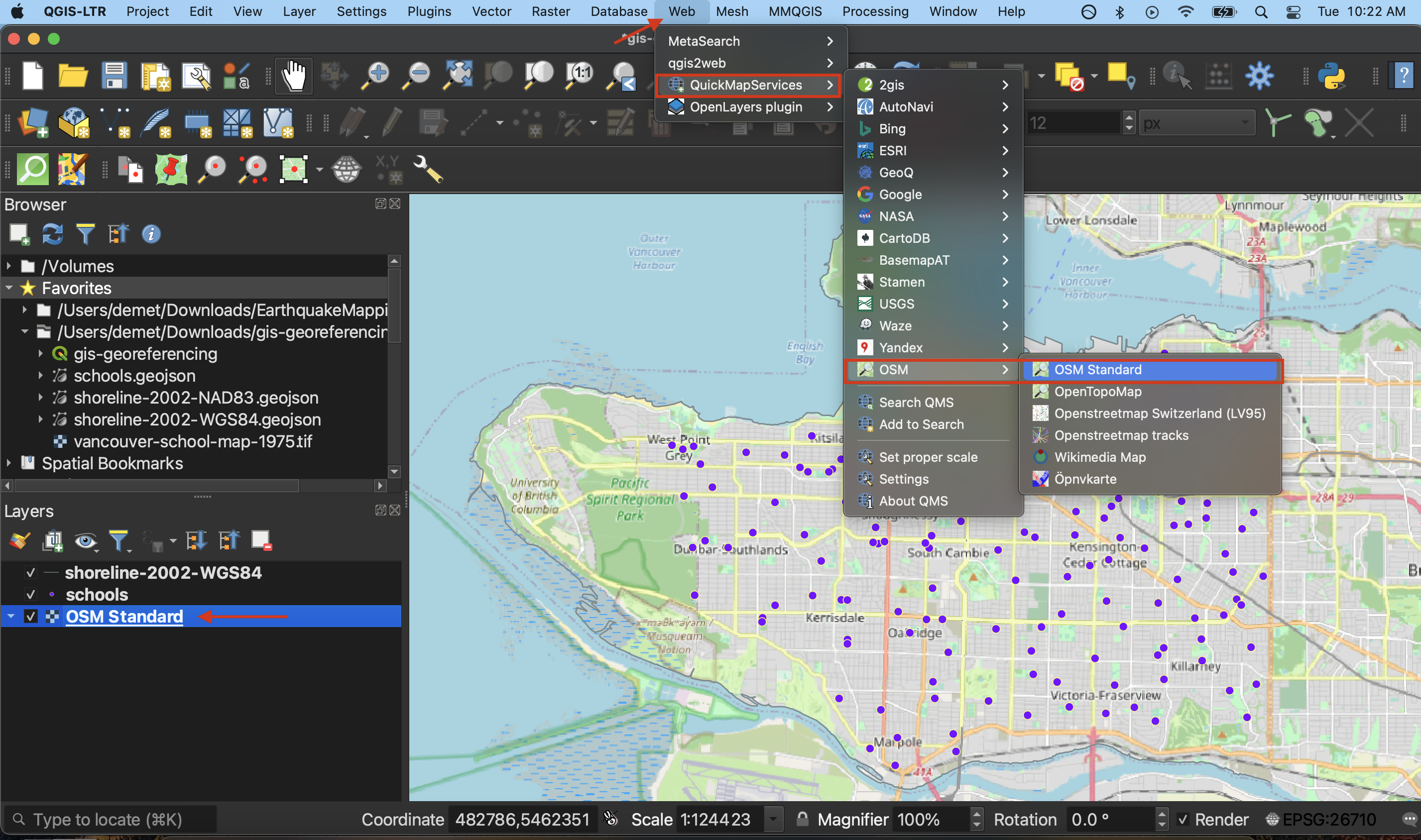Click the Coordinate input field
This screenshot has width=1421, height=840.
tap(522, 819)
